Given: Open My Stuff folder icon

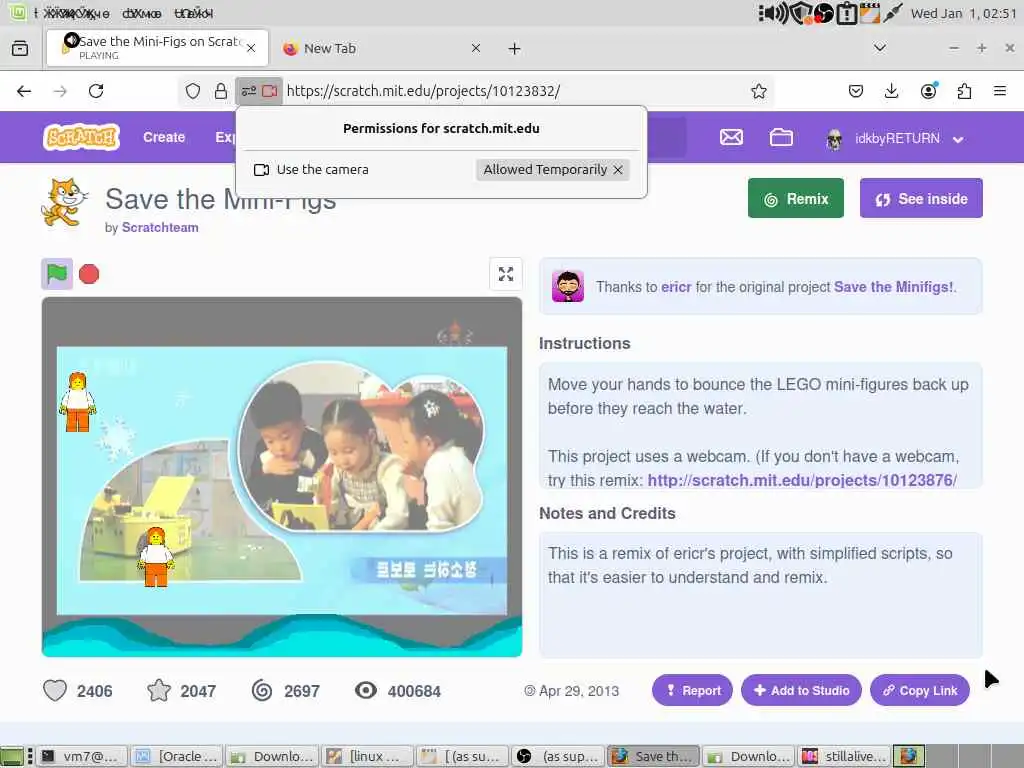Looking at the screenshot, I should [x=780, y=137].
